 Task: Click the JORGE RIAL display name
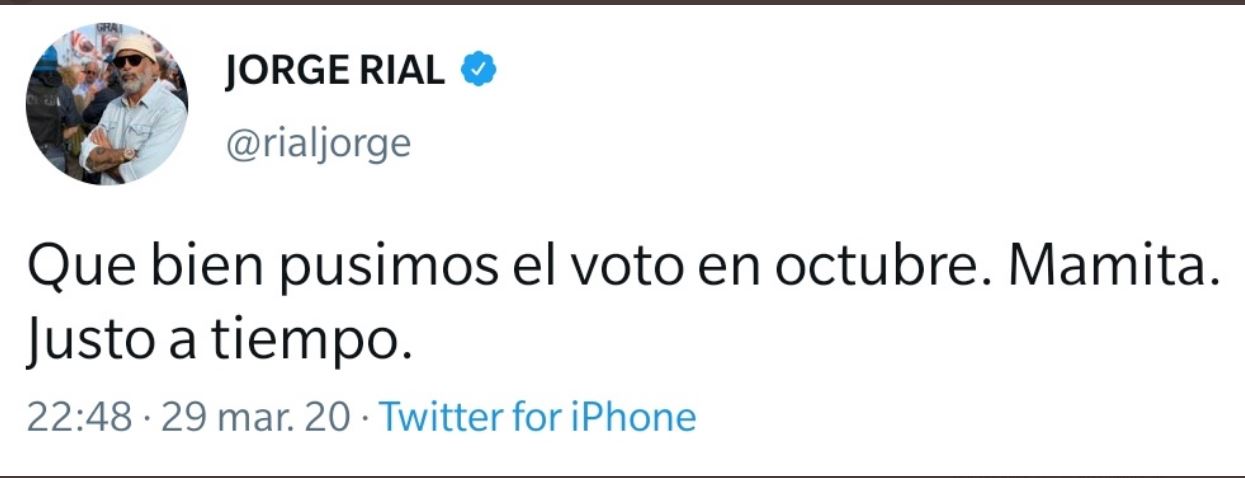point(336,72)
